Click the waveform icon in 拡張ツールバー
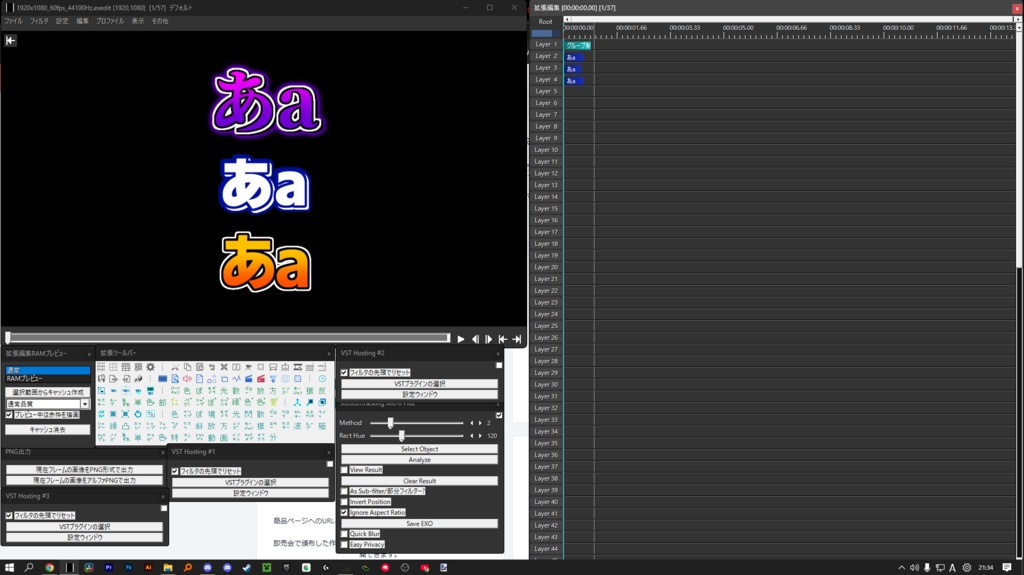 (236, 379)
